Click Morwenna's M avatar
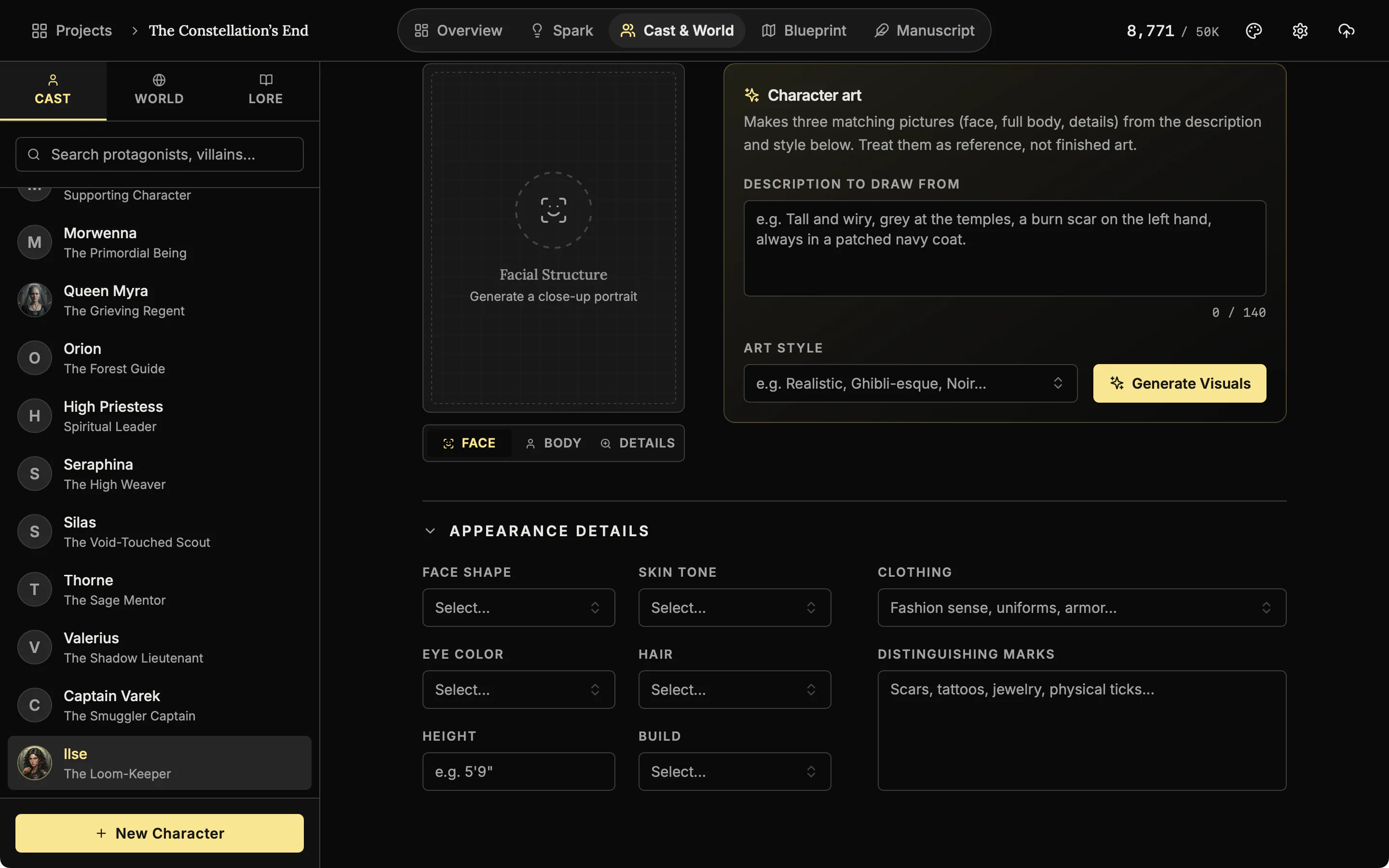This screenshot has height=868, width=1389. coord(34,242)
